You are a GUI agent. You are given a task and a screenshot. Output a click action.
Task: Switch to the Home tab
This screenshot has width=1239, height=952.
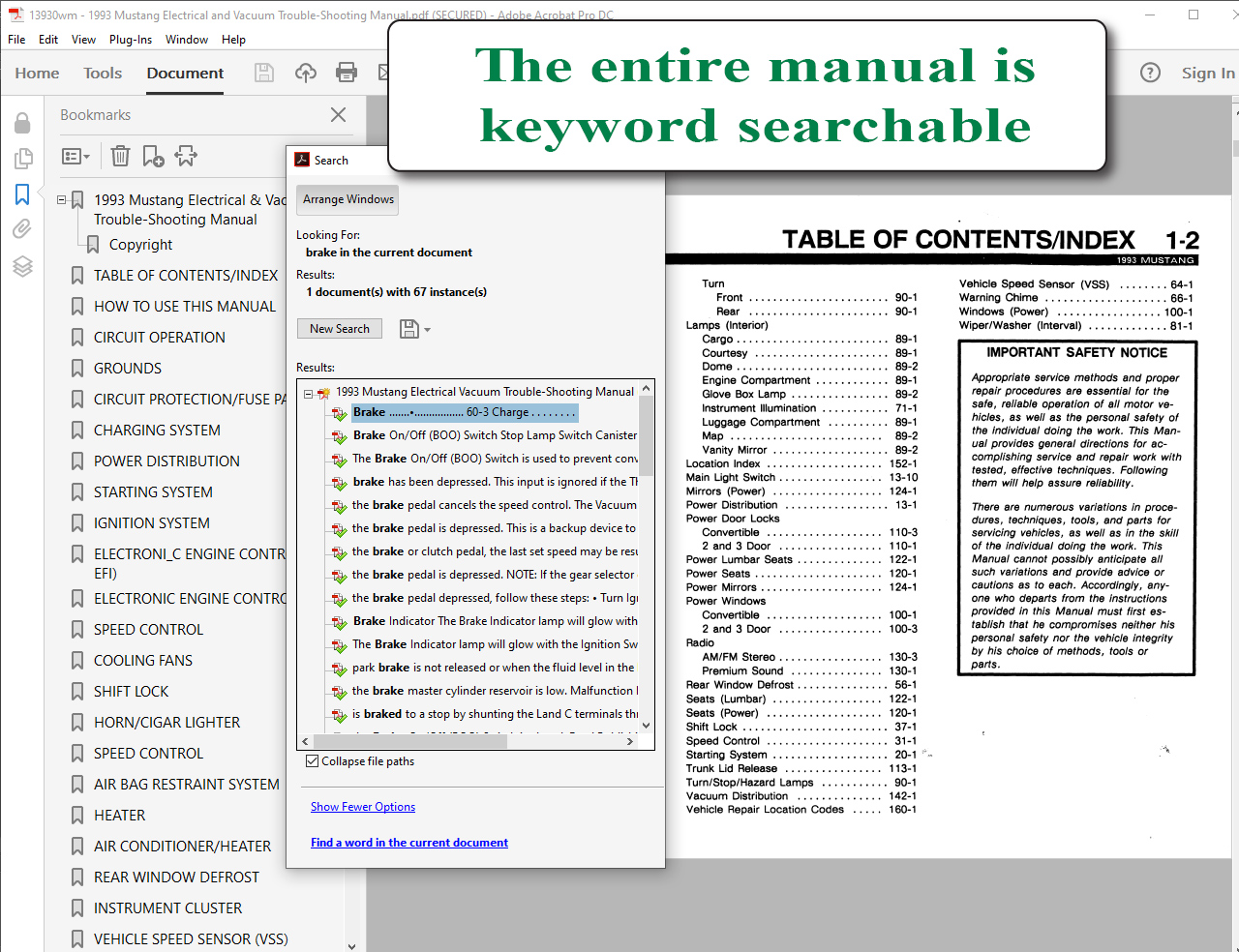37,74
